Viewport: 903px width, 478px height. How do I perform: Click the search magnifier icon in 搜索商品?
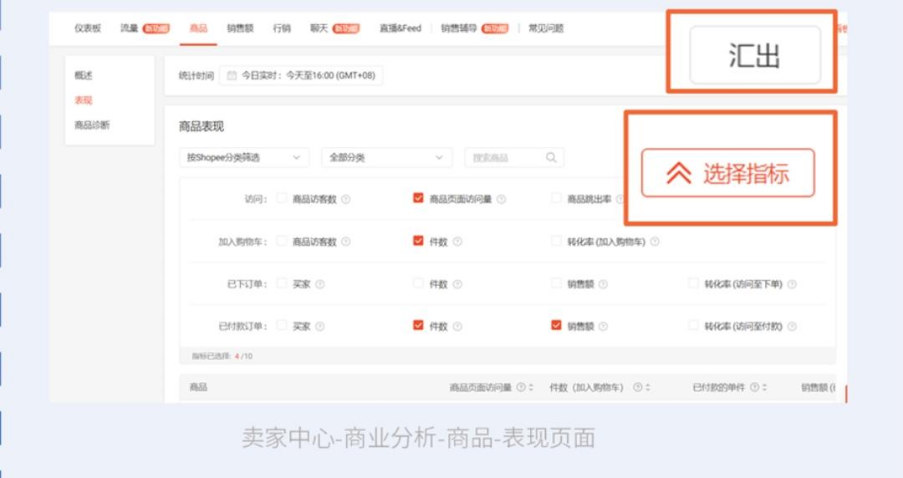(x=551, y=157)
